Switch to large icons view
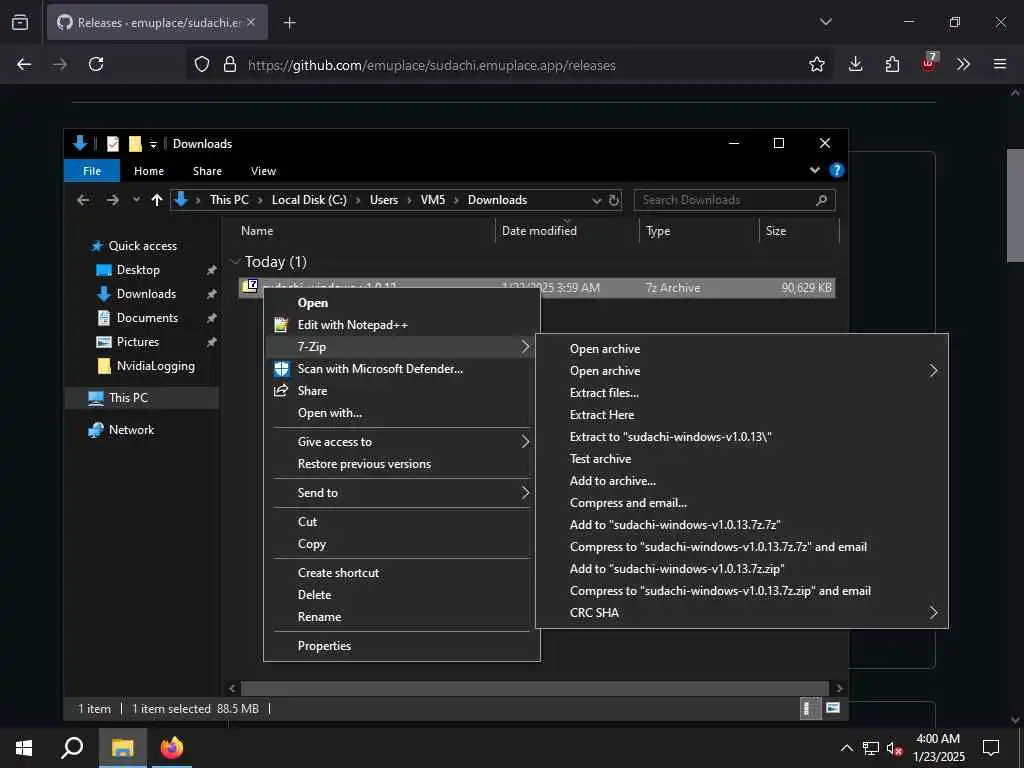This screenshot has width=1024, height=768. coord(833,708)
